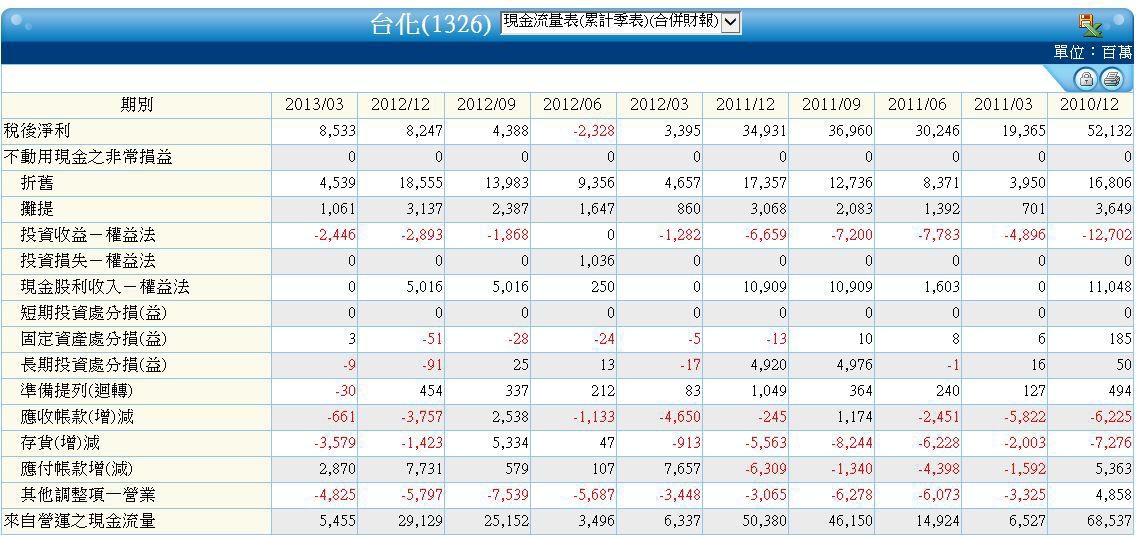1140x535 pixels.
Task: Click depreciation value 16,806
Action: [x=1109, y=183]
